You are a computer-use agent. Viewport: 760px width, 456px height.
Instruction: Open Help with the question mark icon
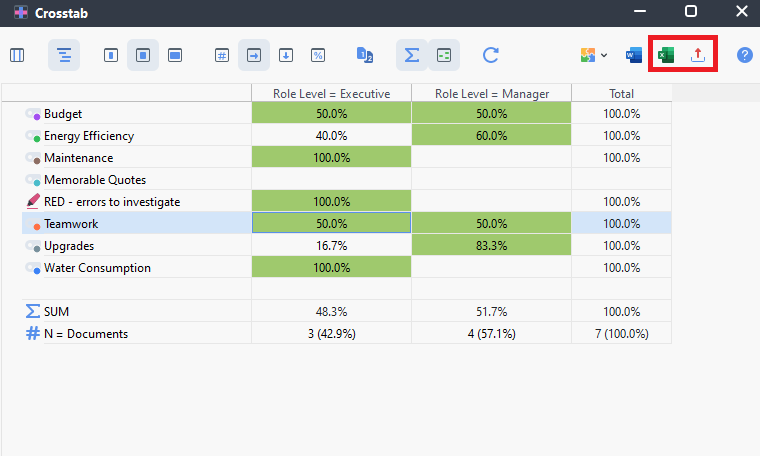[x=744, y=55]
